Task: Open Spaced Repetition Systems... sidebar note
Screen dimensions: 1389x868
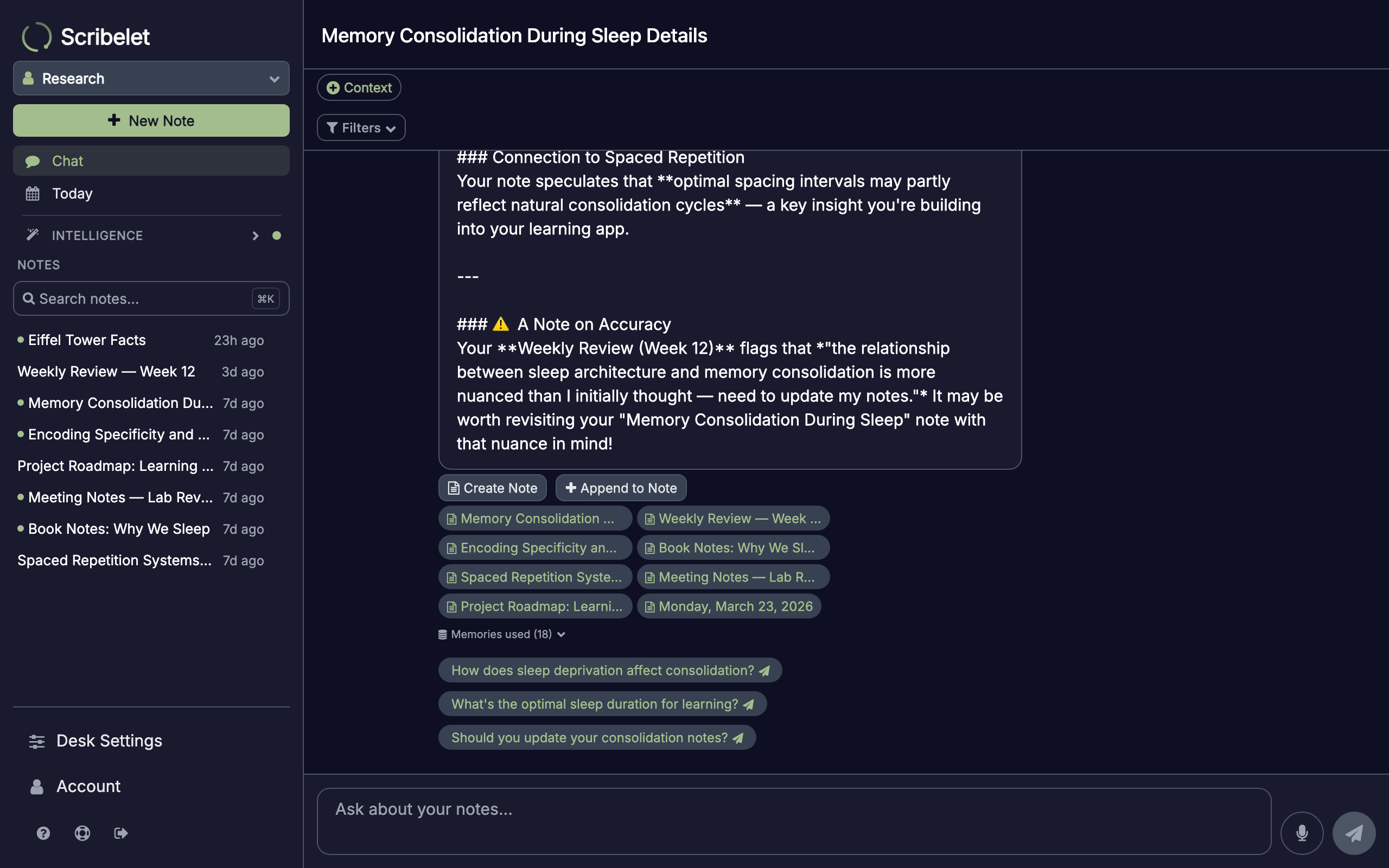Action: coord(141,560)
